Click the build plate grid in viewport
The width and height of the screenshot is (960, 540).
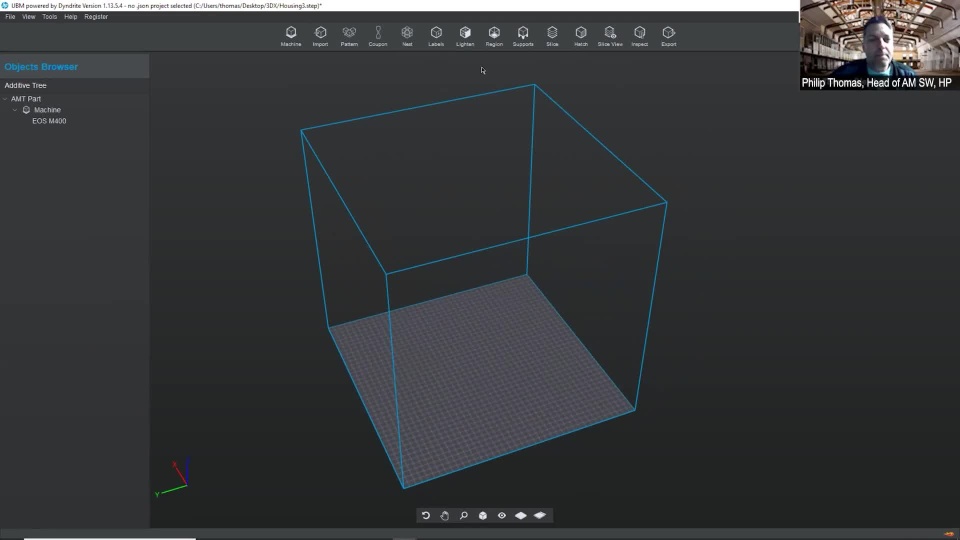(x=481, y=380)
